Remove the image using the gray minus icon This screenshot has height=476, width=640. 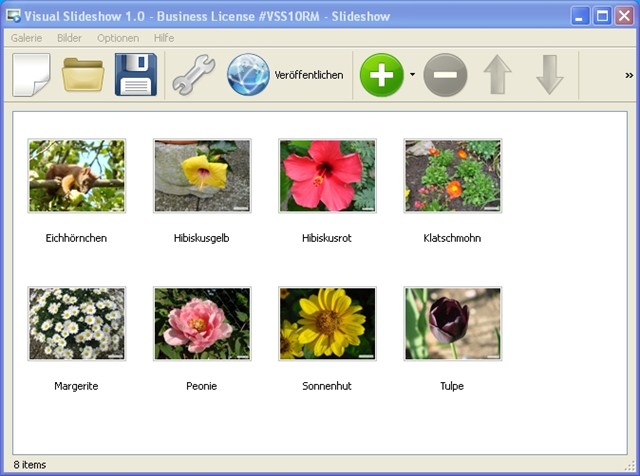pos(445,75)
